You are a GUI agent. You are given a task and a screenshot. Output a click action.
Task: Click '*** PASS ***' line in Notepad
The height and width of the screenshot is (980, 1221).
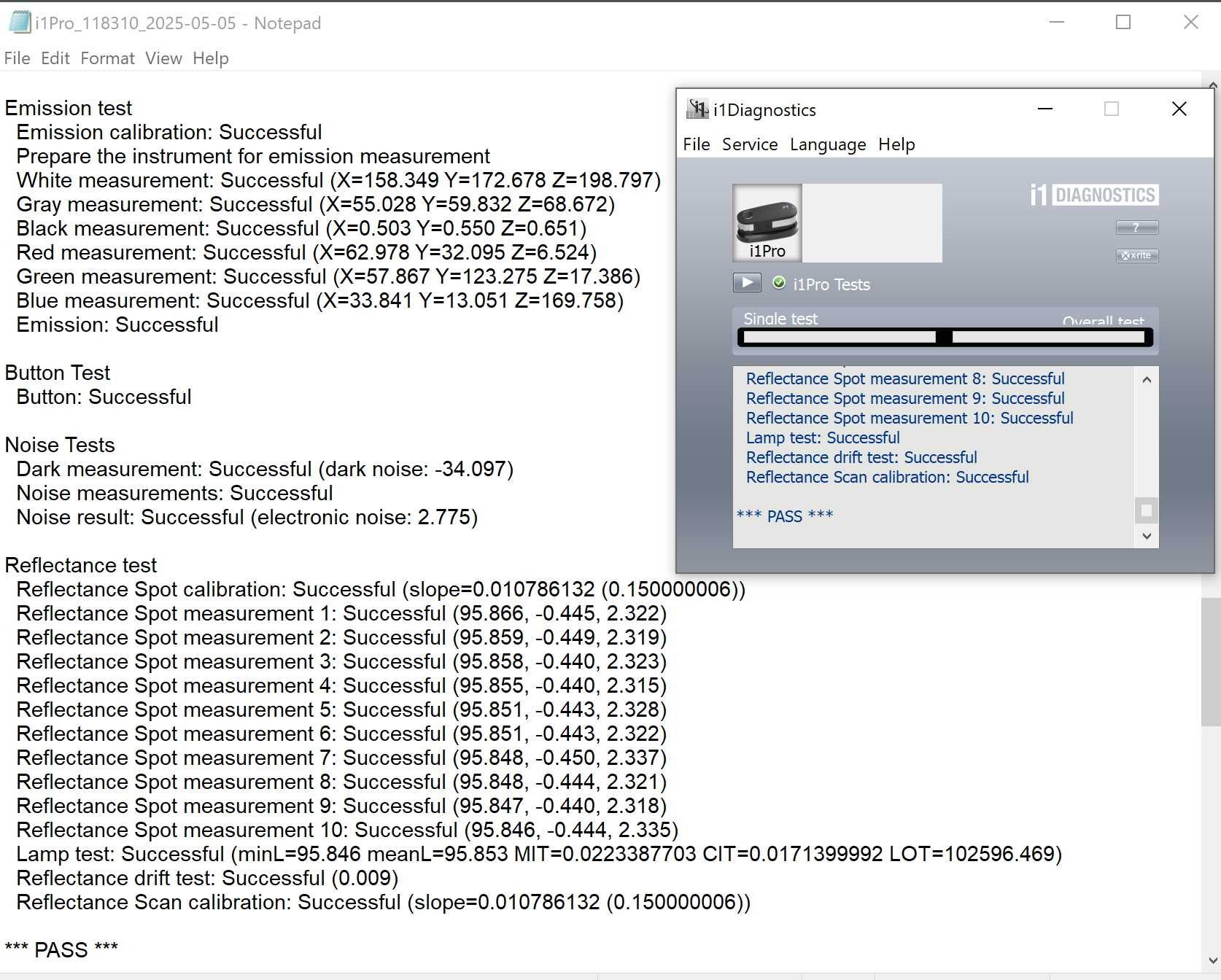coord(61,950)
